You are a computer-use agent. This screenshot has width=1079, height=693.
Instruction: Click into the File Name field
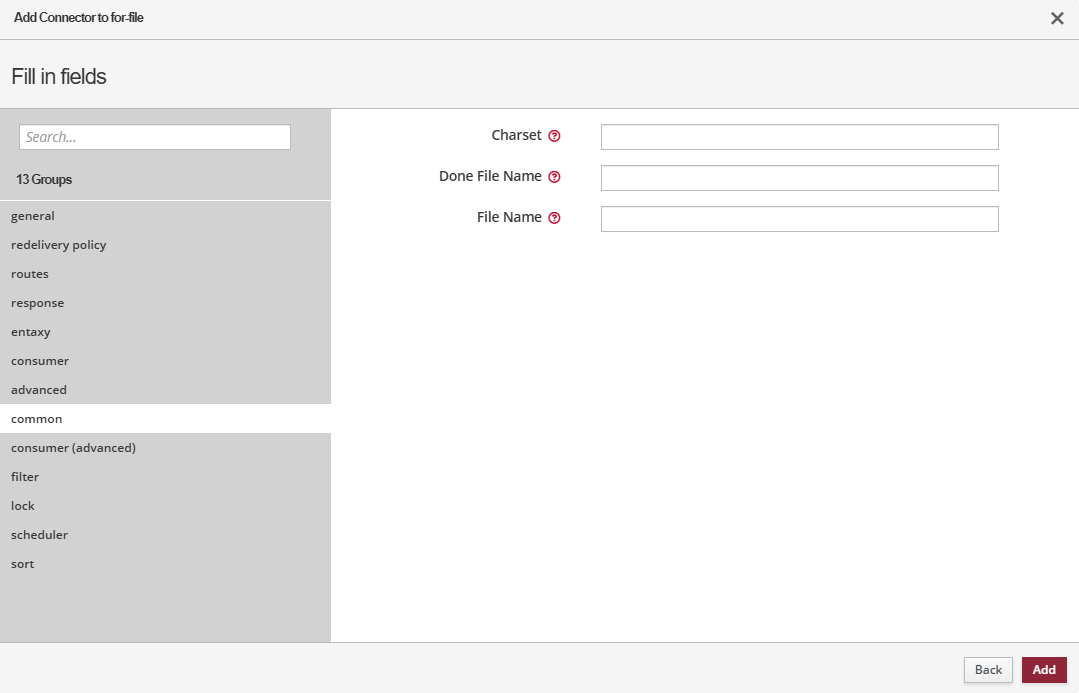(799, 219)
